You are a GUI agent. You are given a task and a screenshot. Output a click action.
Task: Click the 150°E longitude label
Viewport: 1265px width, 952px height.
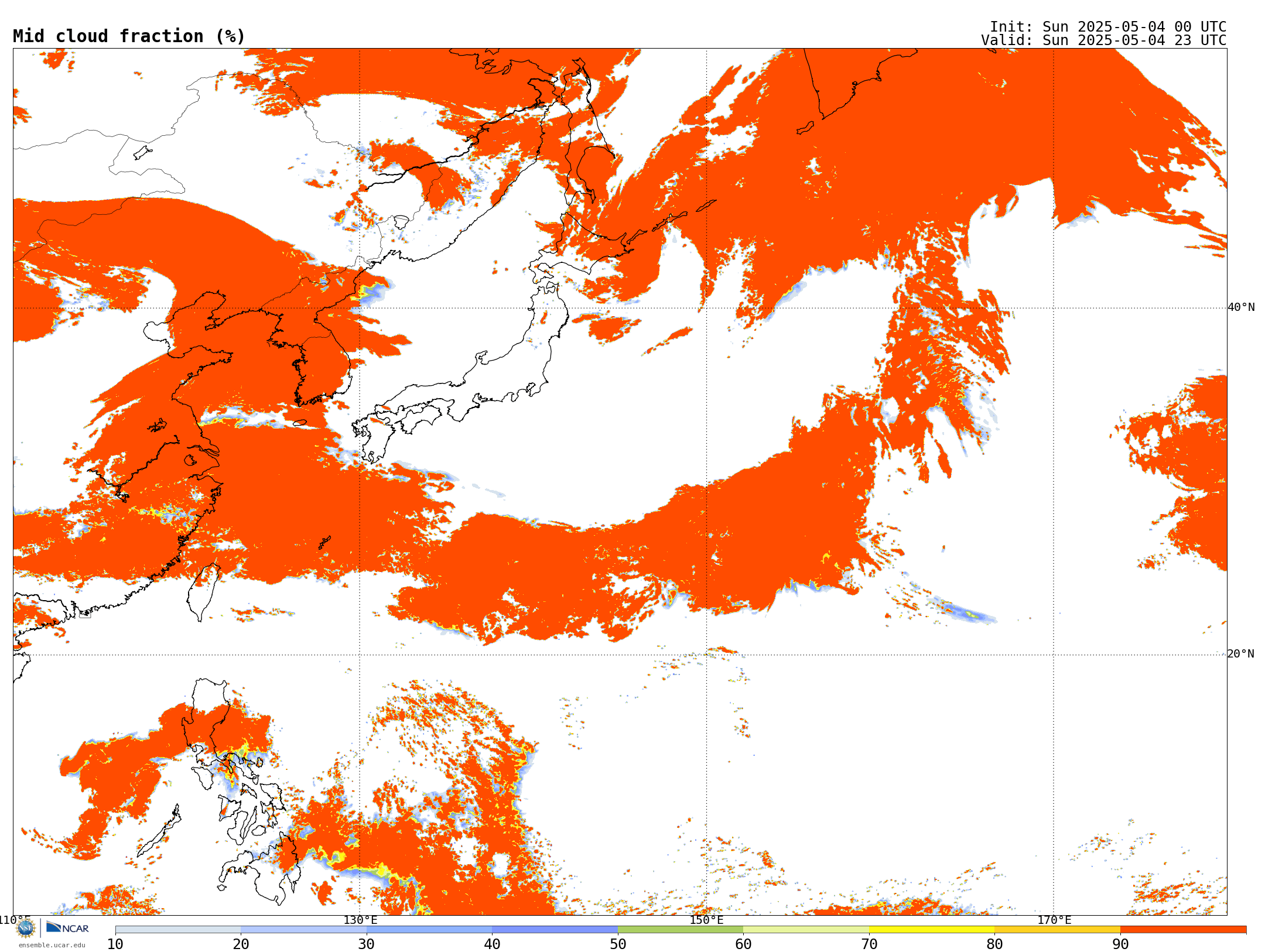tap(707, 920)
